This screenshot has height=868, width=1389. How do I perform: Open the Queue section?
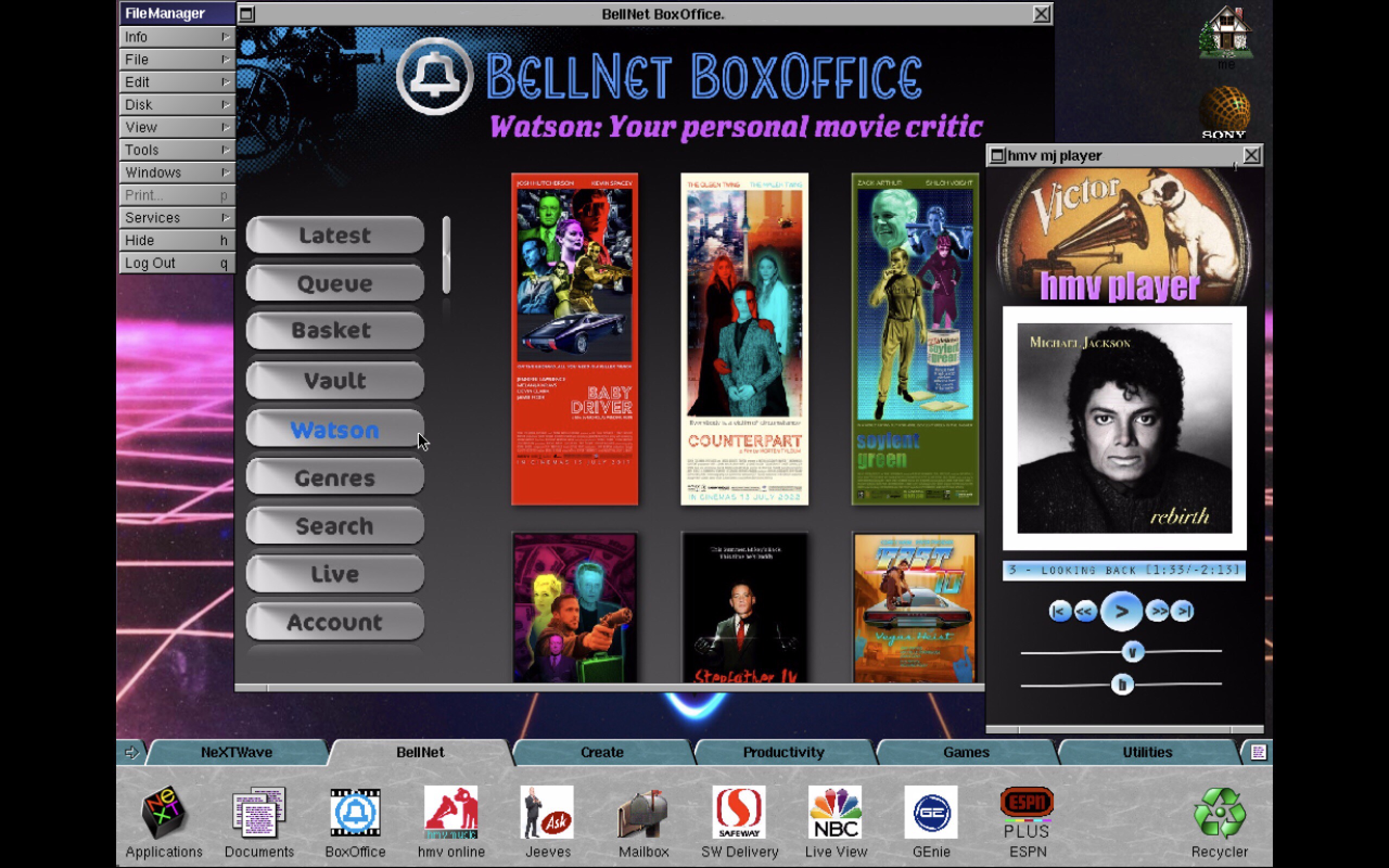[335, 283]
